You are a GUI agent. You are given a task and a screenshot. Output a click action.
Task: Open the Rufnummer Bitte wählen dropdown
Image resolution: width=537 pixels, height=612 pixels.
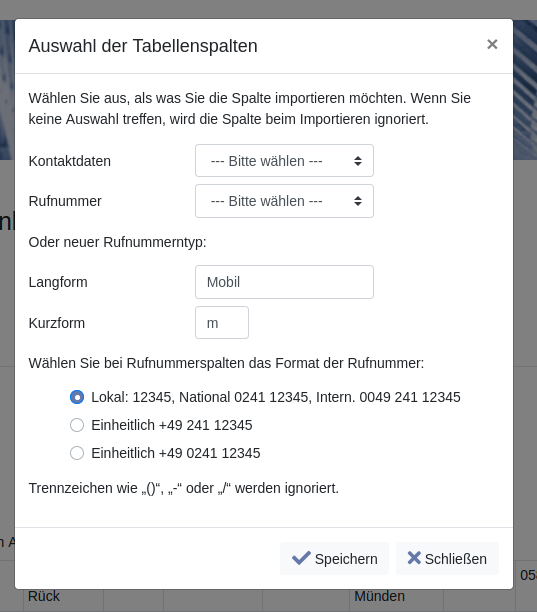pos(284,201)
